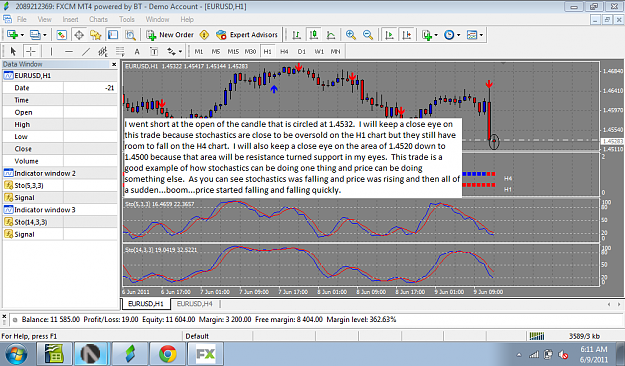Switch chart to MN timeframe
This screenshot has width=625, height=366.
[336, 51]
